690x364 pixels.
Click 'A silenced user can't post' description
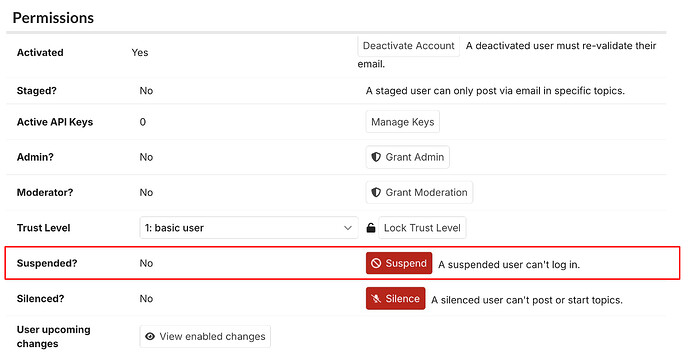pyautogui.click(x=527, y=300)
